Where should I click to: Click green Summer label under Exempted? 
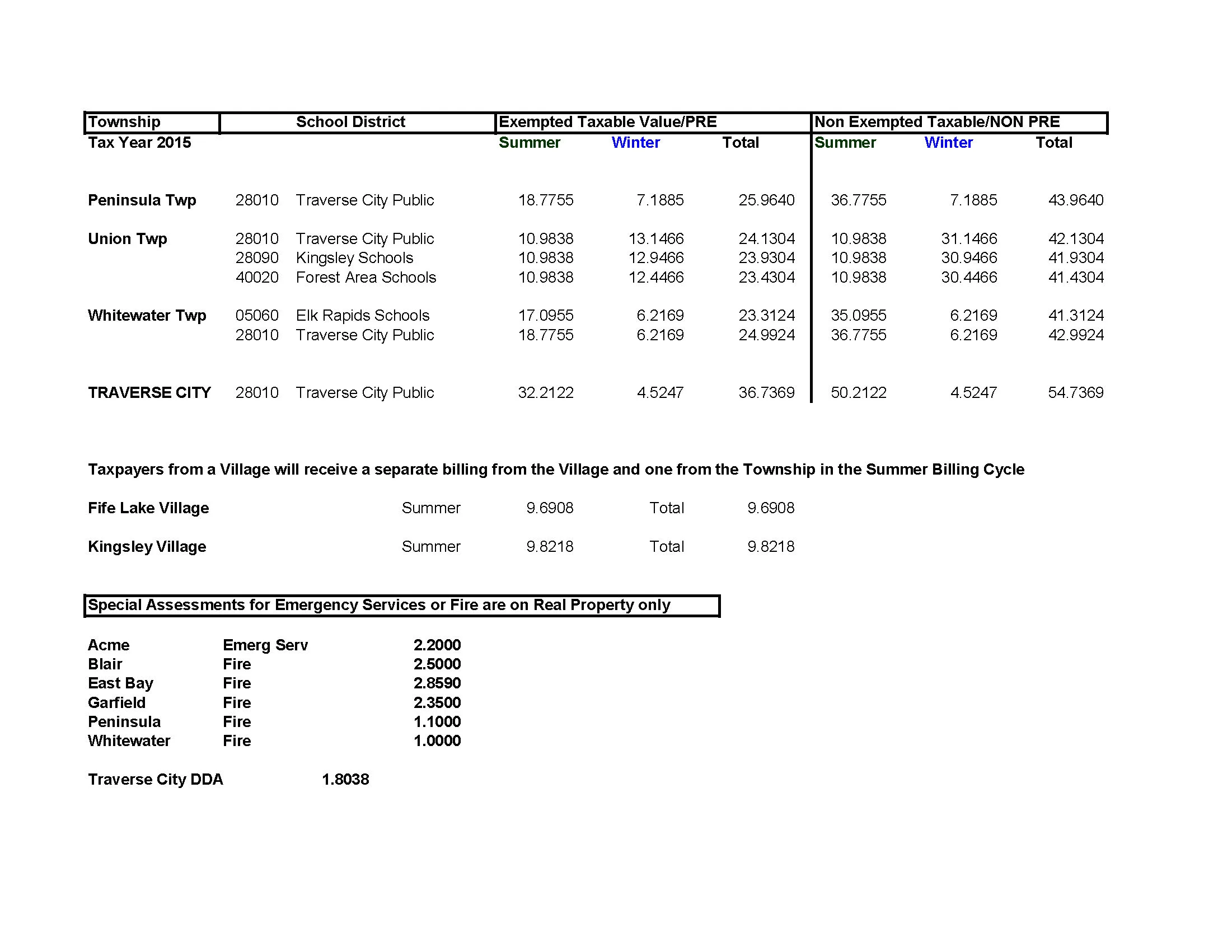529,143
